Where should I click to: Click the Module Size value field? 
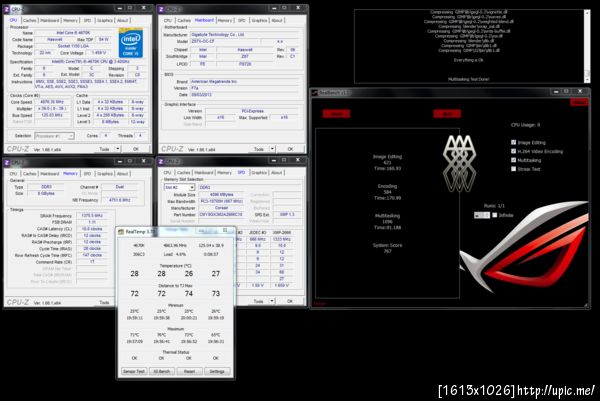(222, 194)
